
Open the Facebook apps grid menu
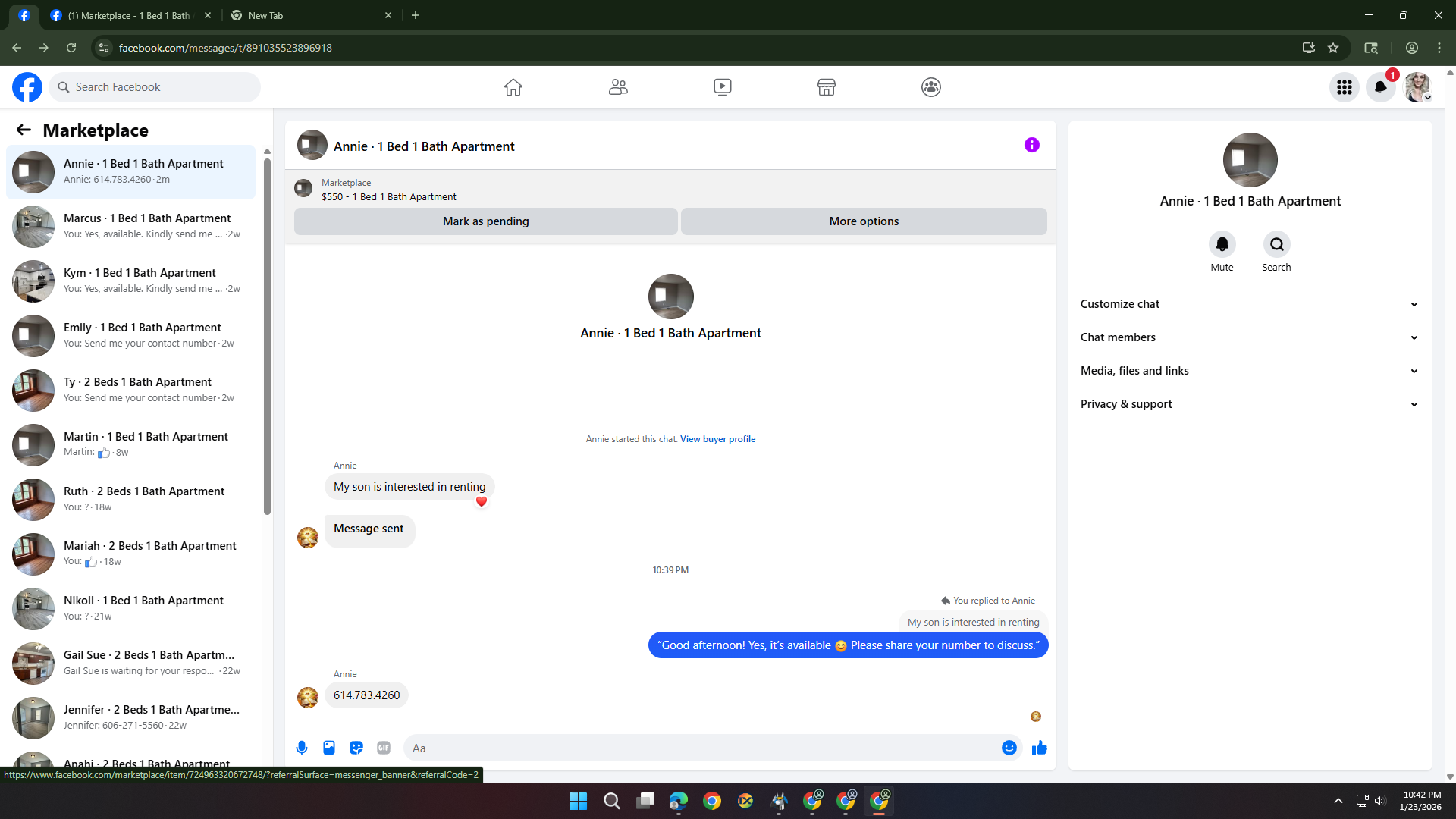(1344, 87)
